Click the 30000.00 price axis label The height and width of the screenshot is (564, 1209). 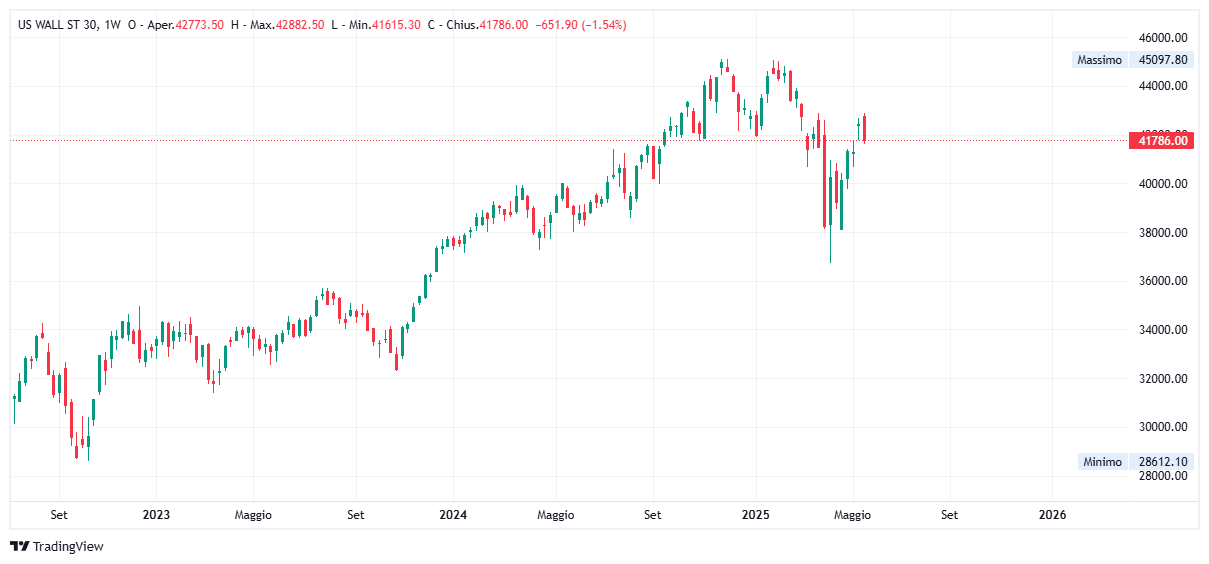(x=1163, y=427)
